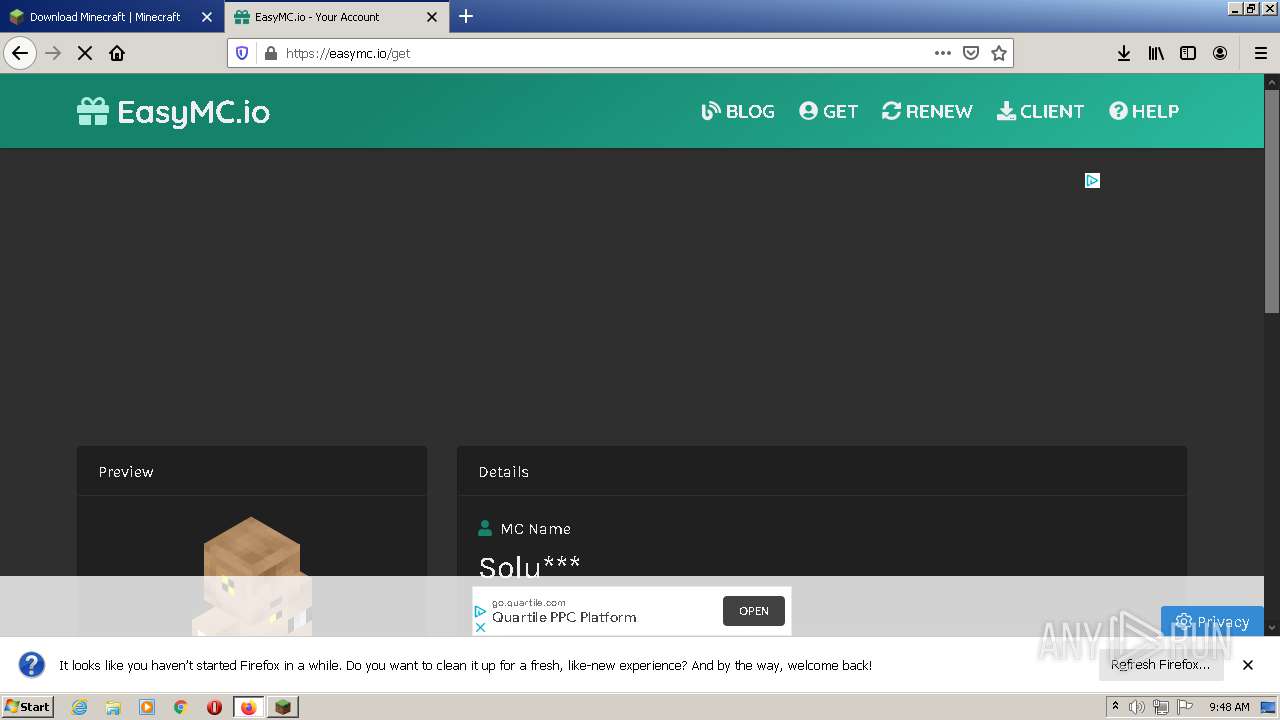Click the EasyMC.io logo
Image resolution: width=1280 pixels, height=720 pixels.
pyautogui.click(x=173, y=111)
